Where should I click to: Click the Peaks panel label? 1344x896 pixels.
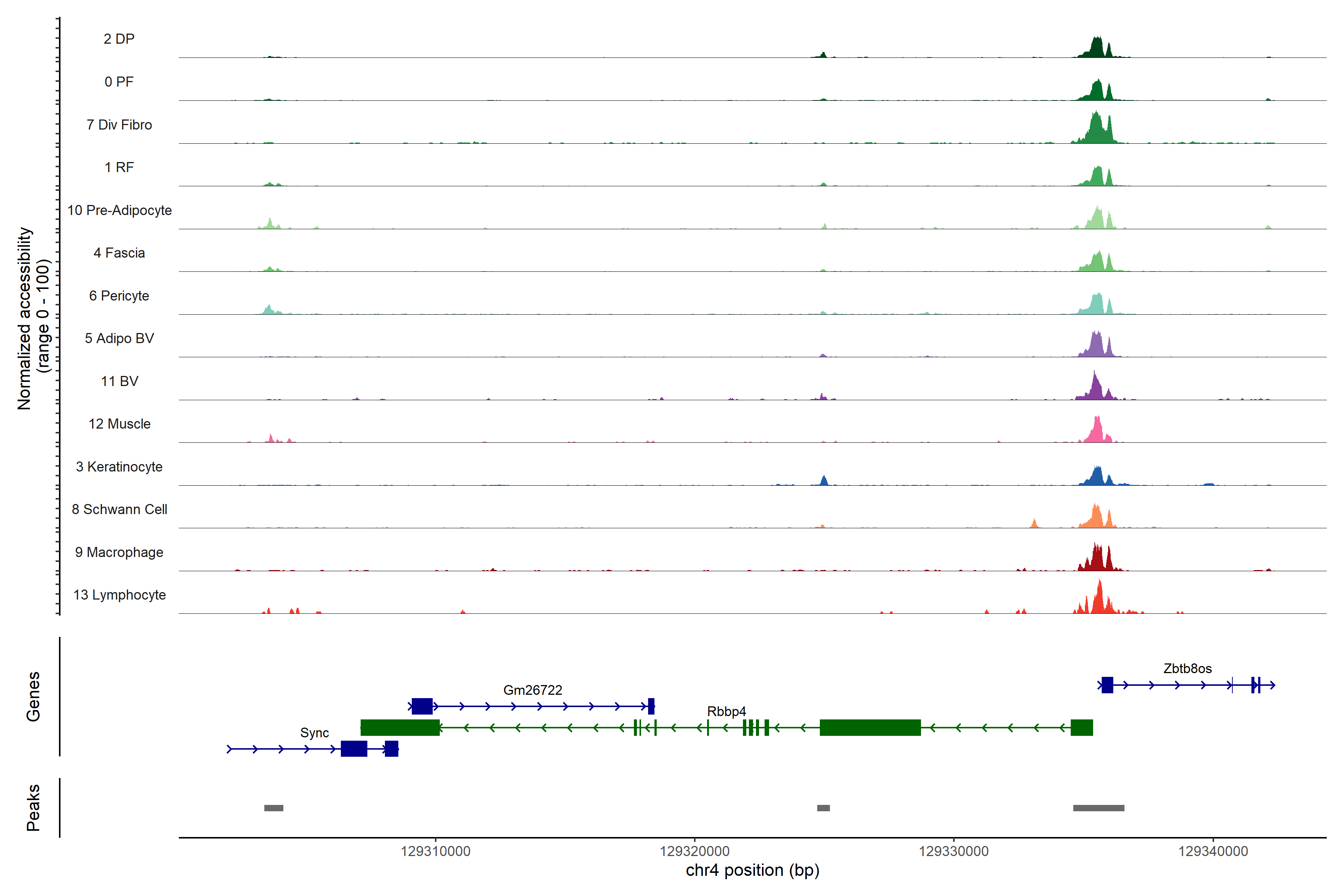point(33,808)
